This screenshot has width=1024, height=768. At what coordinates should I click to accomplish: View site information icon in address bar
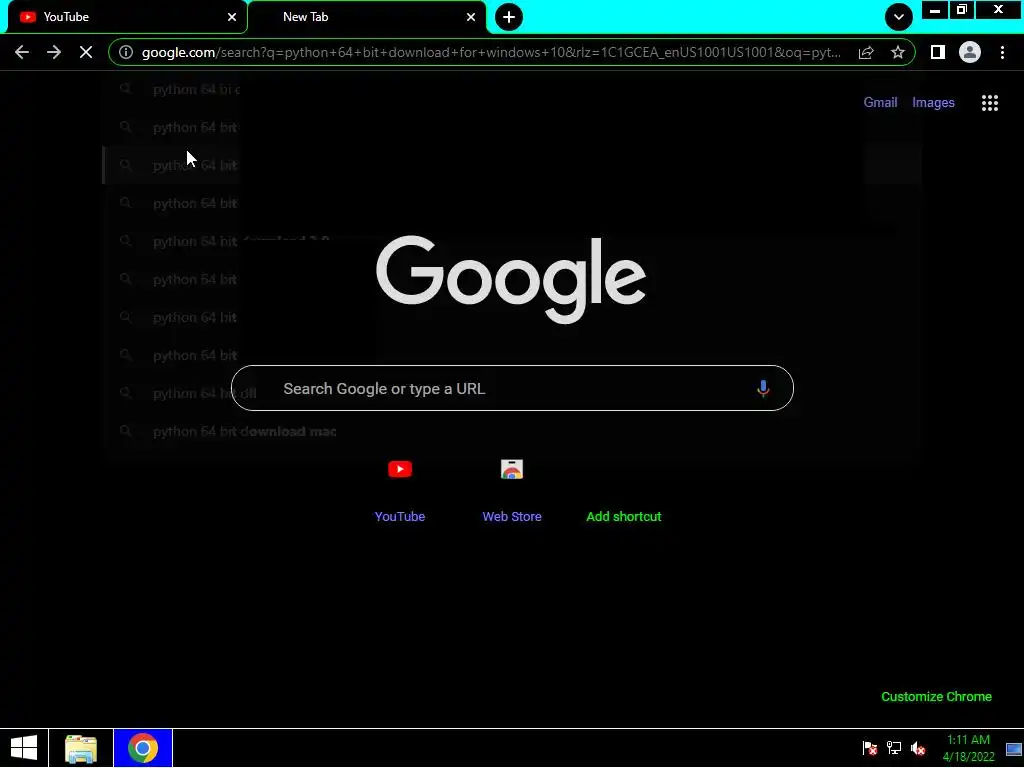click(x=126, y=52)
